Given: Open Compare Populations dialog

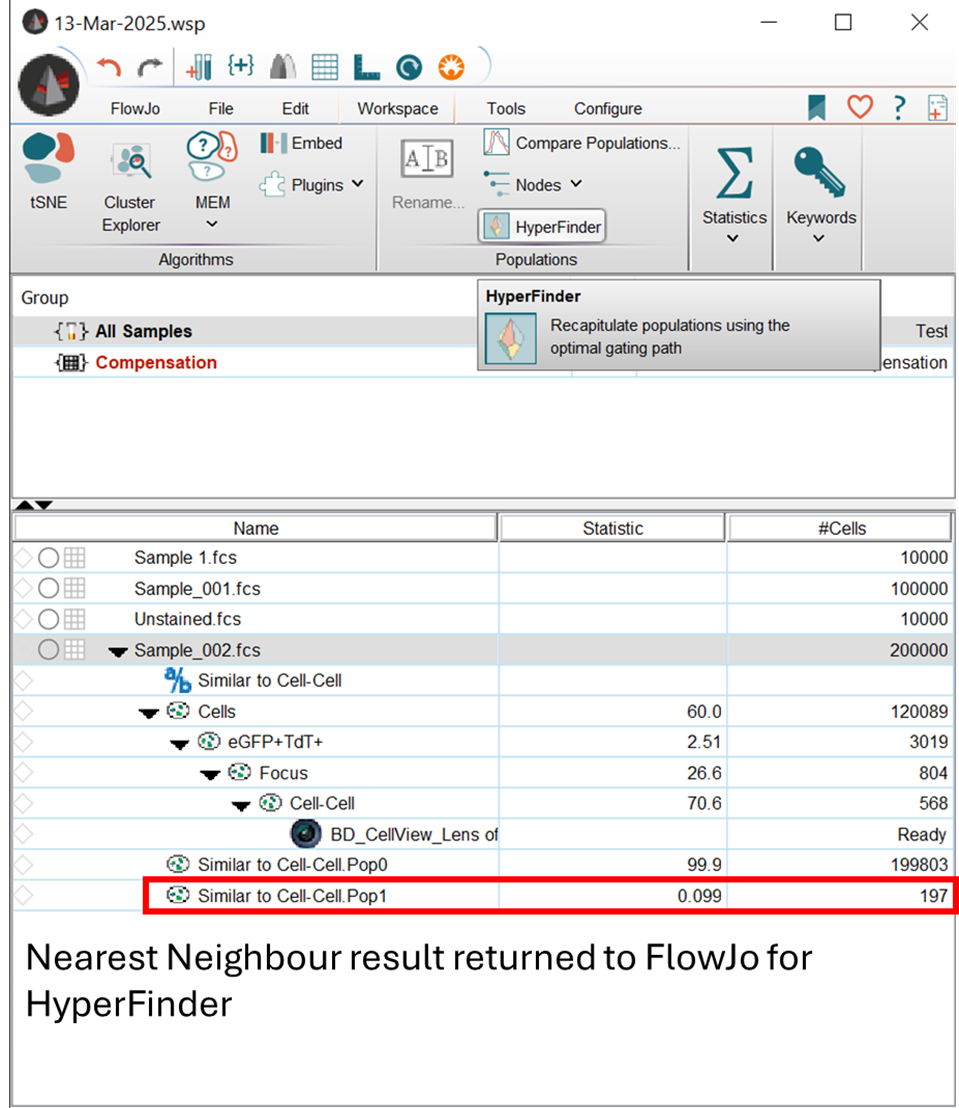Looking at the screenshot, I should coord(582,143).
